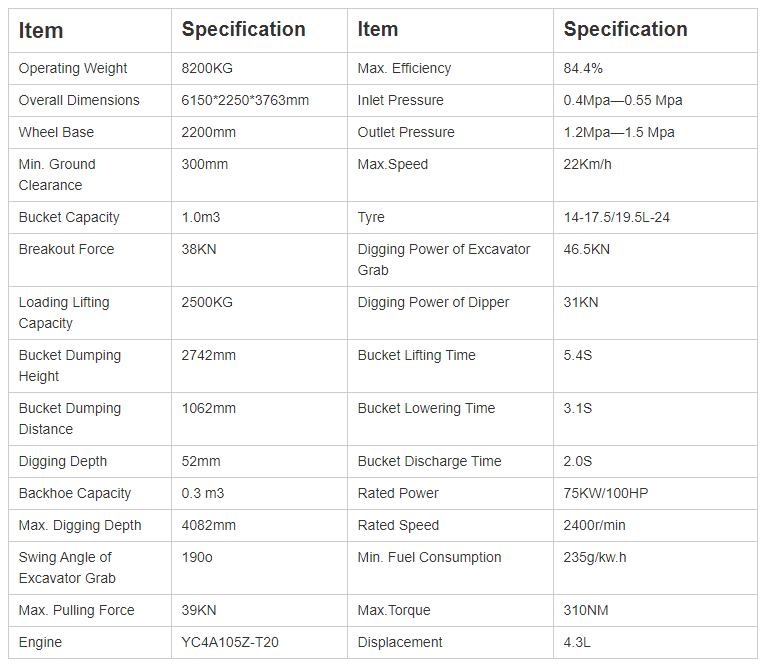The image size is (763, 669).
Task: Select the Max. Pulling Force label
Action: (76, 610)
